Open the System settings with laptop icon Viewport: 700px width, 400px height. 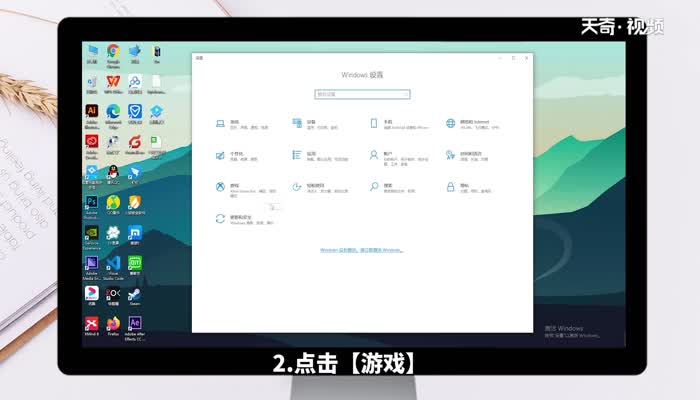pos(242,124)
